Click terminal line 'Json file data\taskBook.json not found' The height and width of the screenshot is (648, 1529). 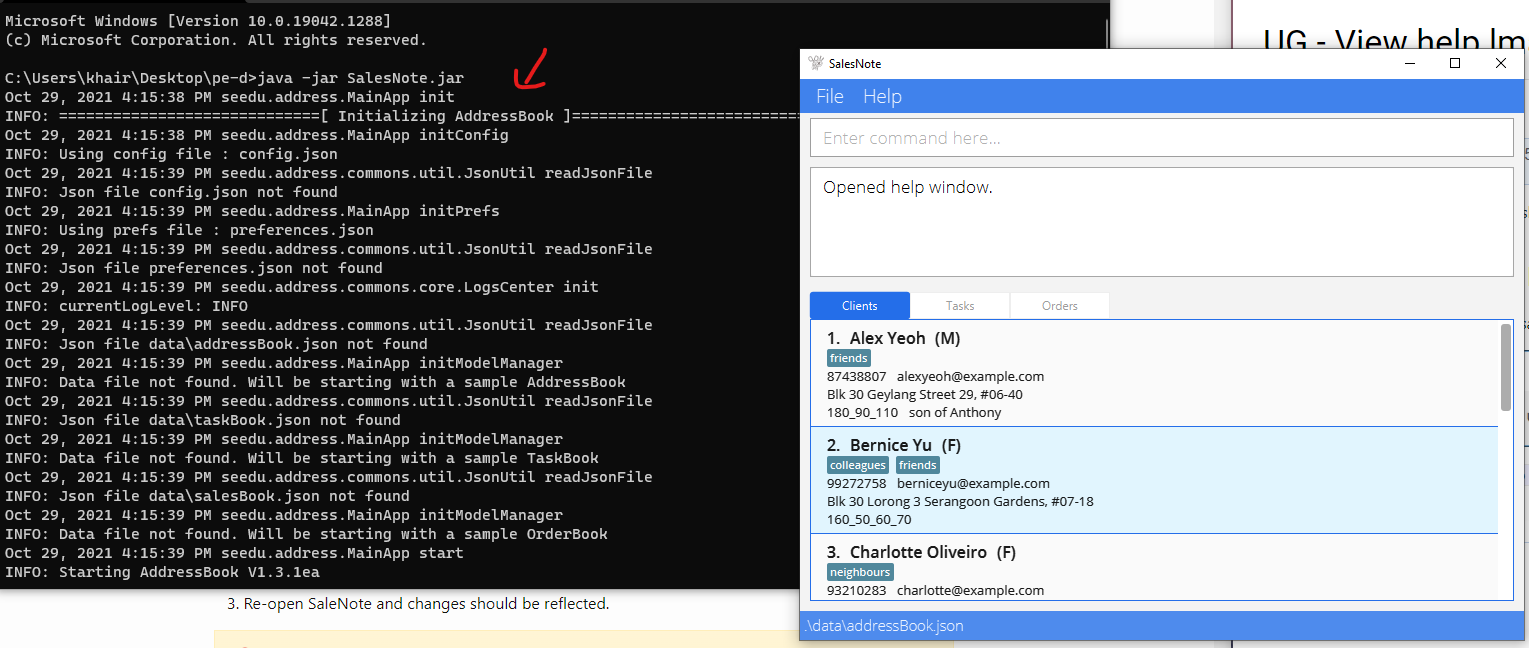pyautogui.click(x=230, y=420)
